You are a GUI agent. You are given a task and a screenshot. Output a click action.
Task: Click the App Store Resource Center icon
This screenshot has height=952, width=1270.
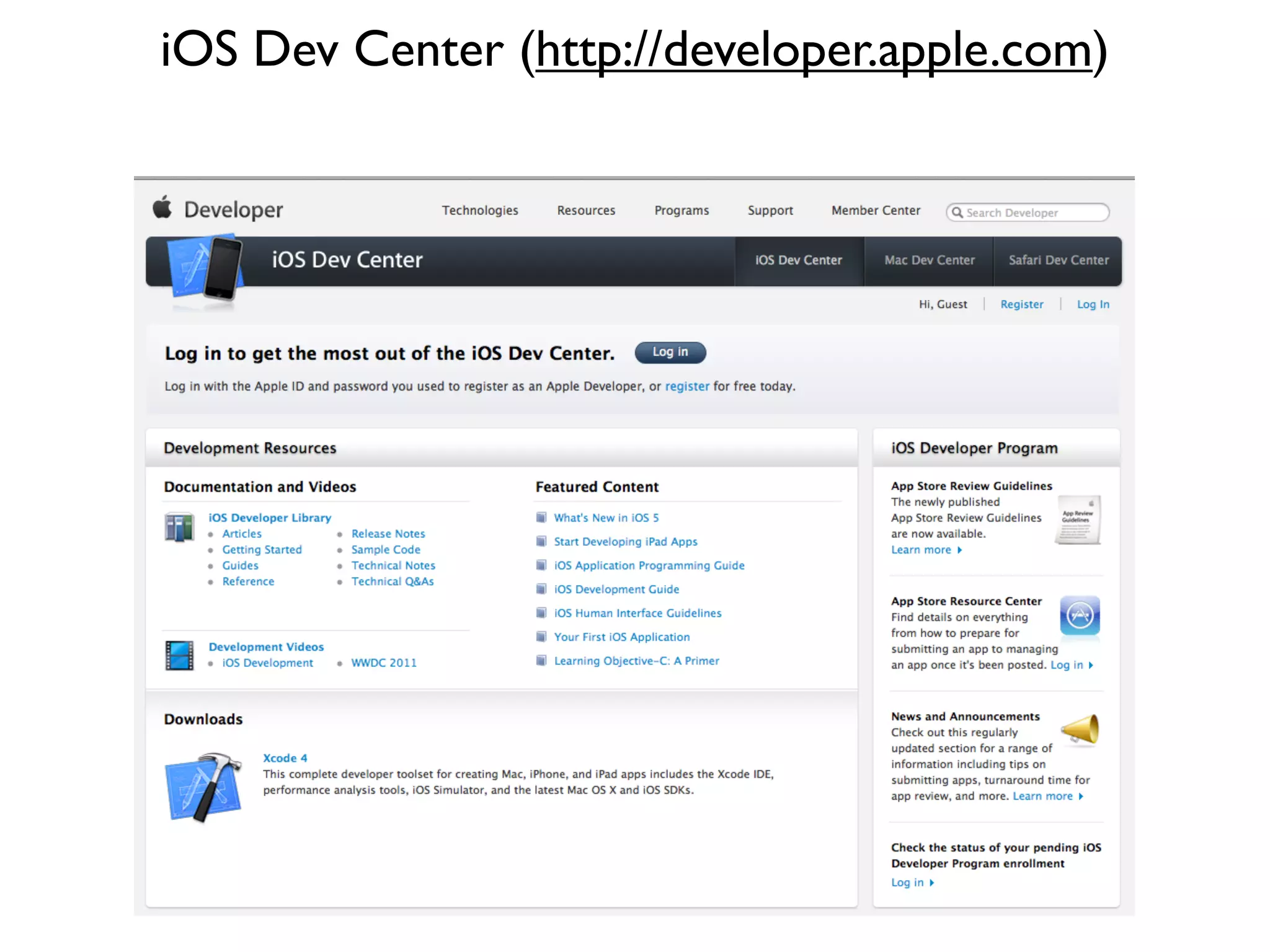[1080, 615]
